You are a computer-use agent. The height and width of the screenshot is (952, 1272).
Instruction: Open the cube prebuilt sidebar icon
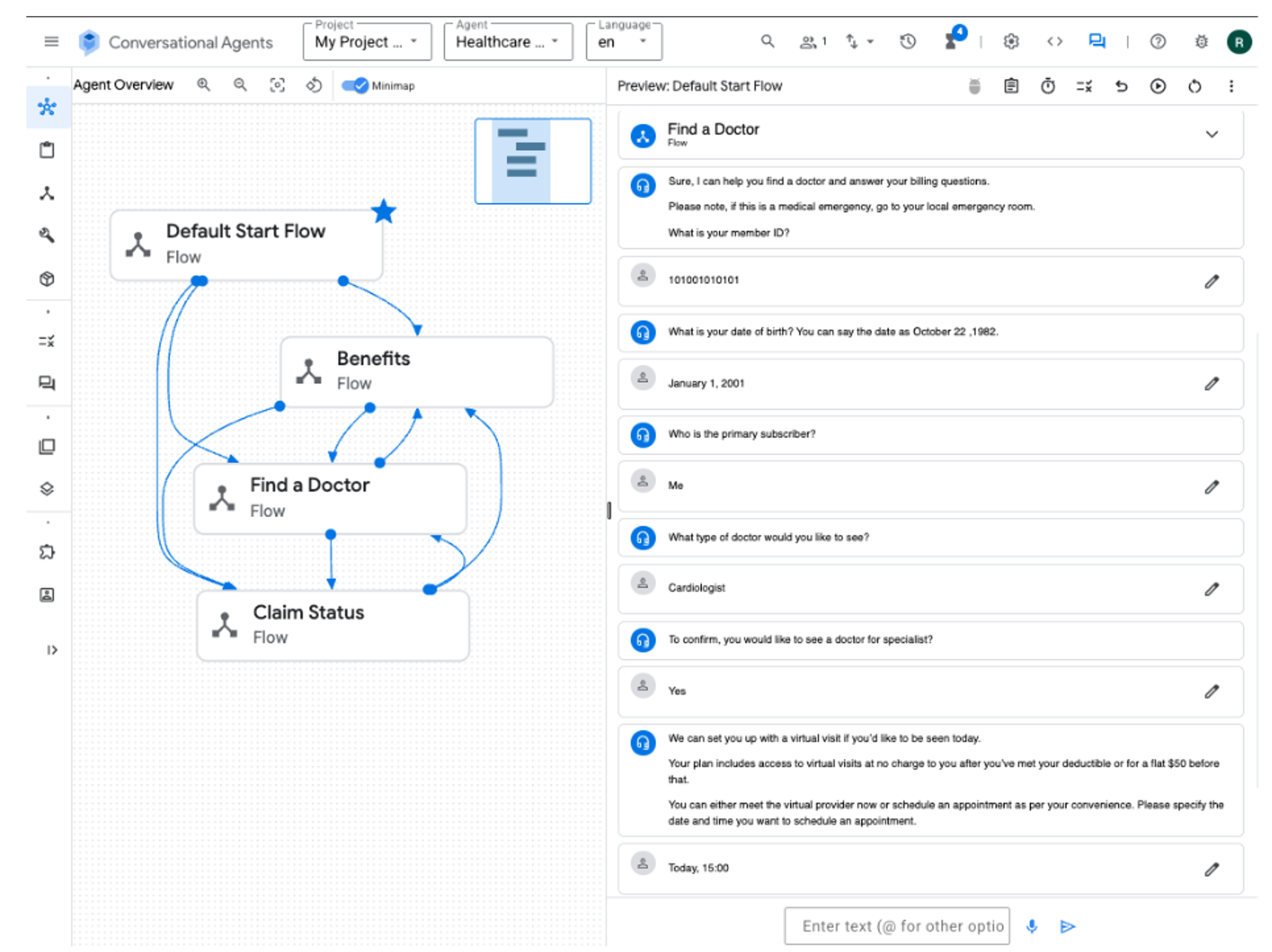47,278
